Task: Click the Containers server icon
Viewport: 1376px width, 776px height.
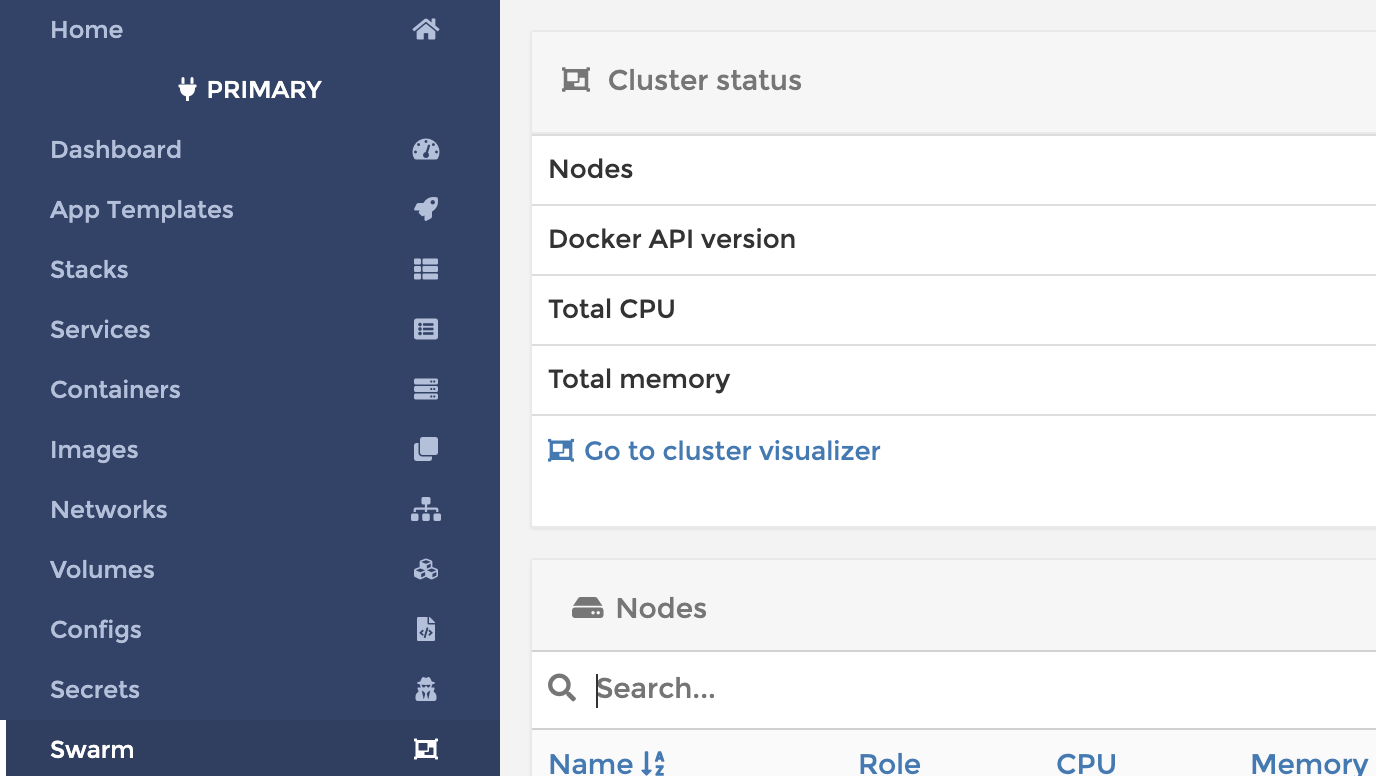Action: pos(426,390)
